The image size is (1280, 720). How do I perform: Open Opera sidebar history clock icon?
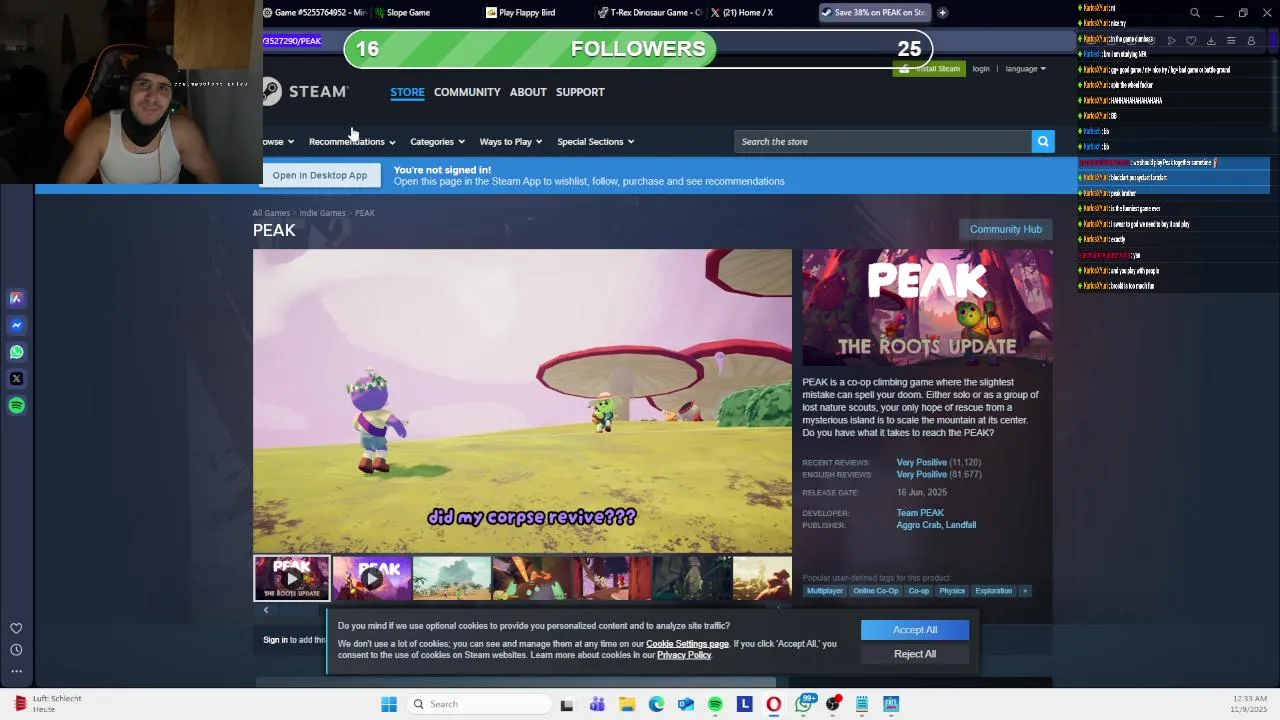(16, 650)
